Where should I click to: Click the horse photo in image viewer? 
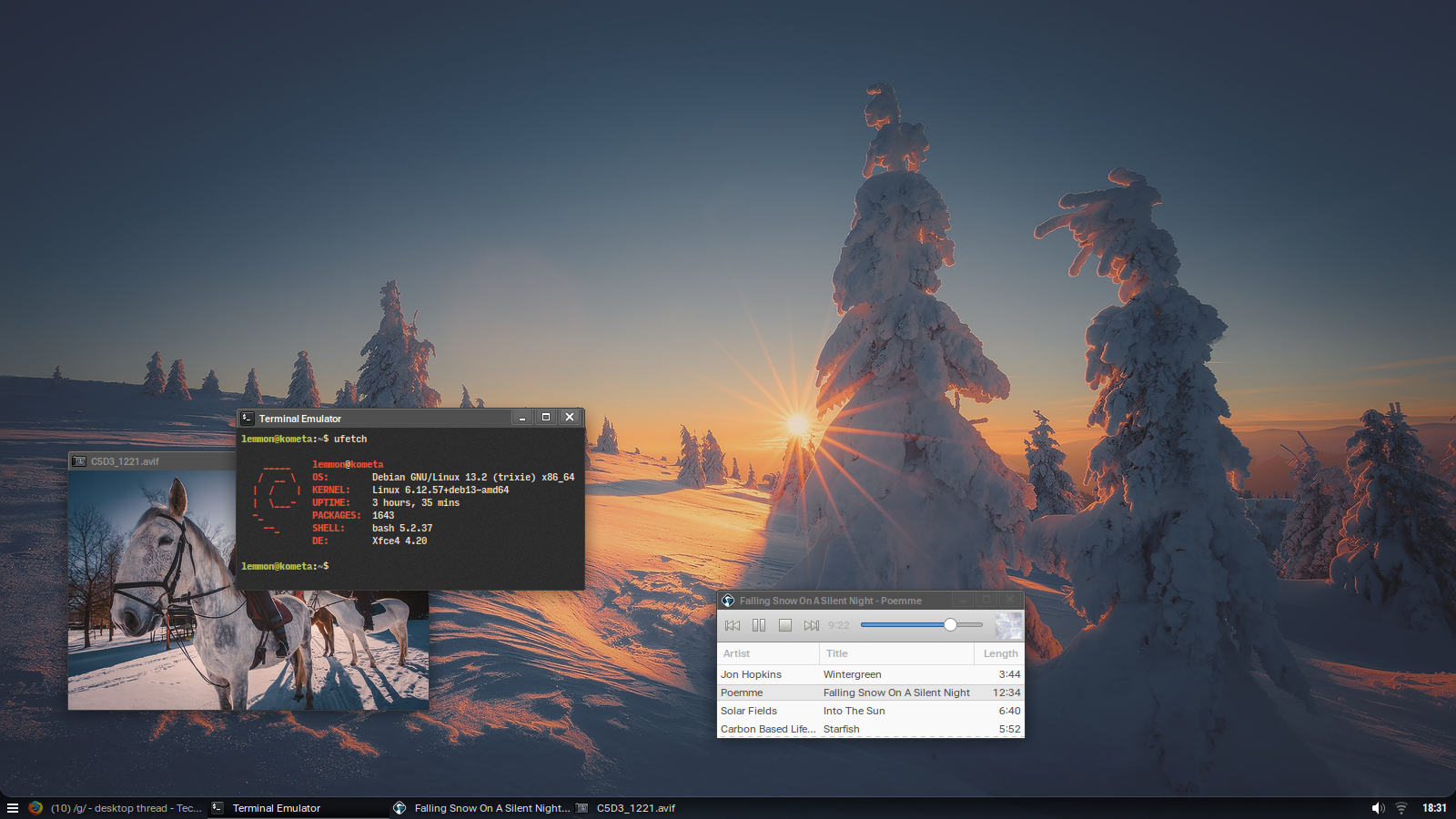click(x=248, y=590)
